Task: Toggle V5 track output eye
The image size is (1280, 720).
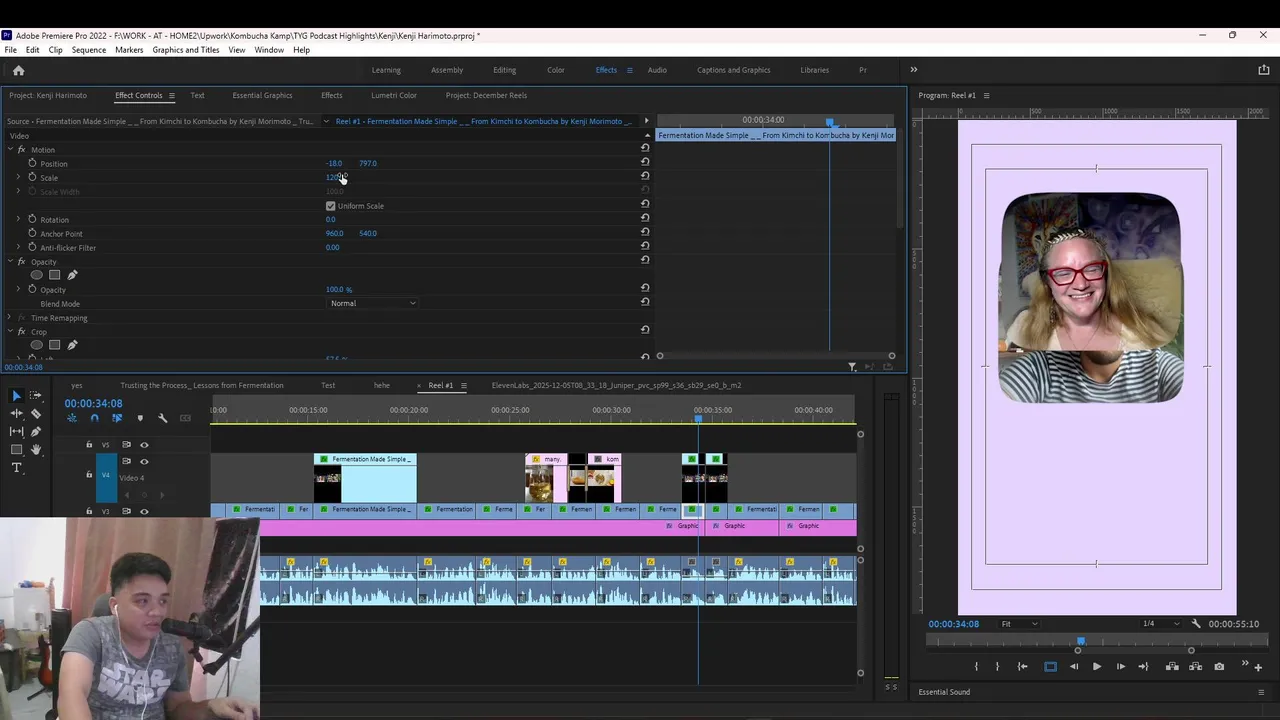Action: tap(144, 445)
